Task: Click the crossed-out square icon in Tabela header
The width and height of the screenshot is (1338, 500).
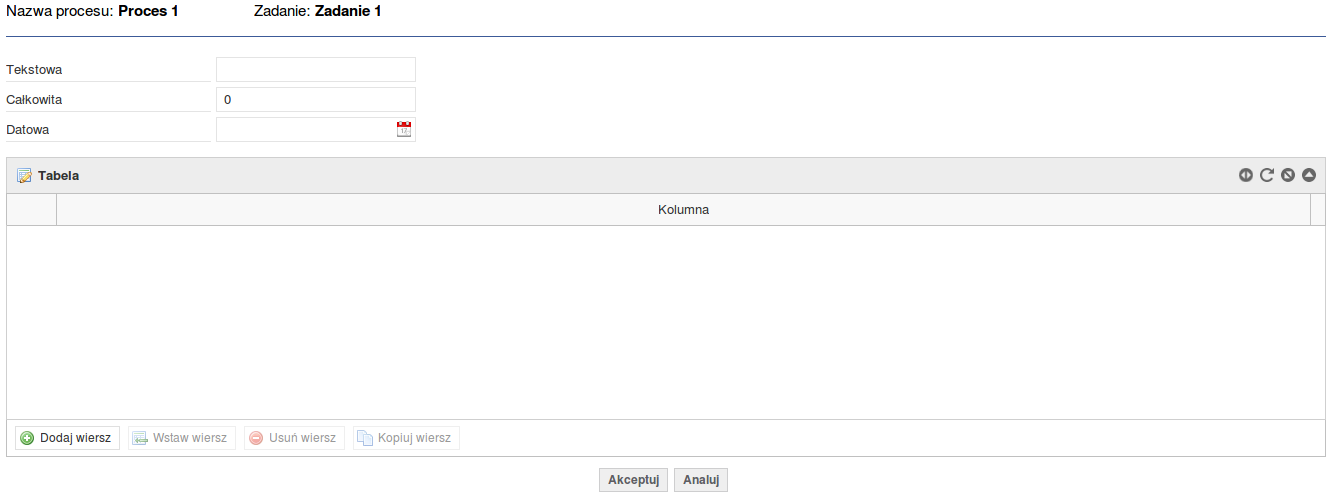Action: coord(1288,175)
